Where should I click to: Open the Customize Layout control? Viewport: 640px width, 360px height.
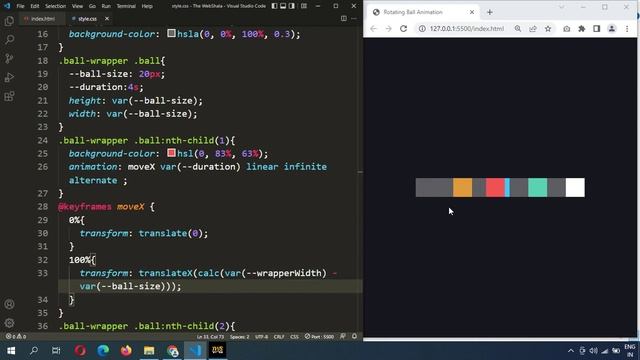[x=304, y=6]
